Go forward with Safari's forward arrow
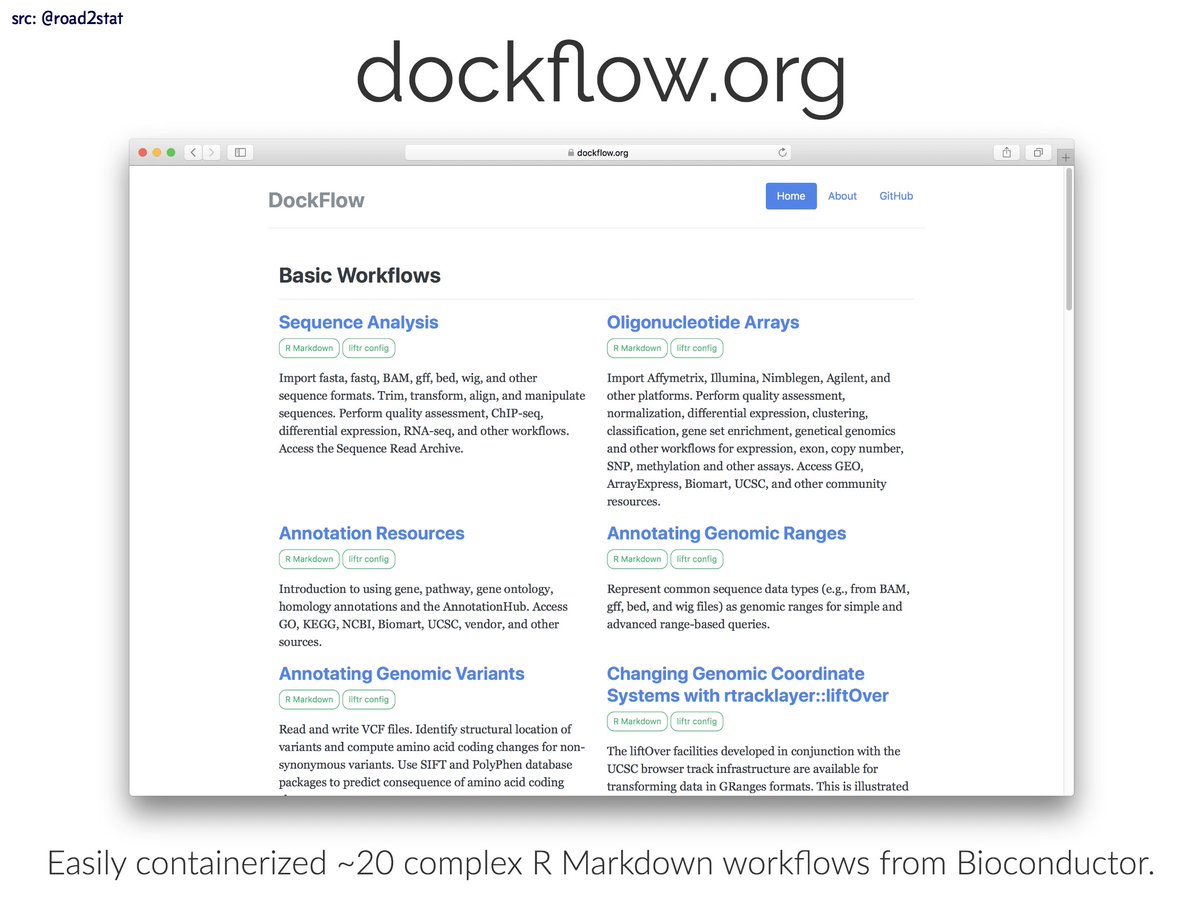1200x901 pixels. point(211,153)
